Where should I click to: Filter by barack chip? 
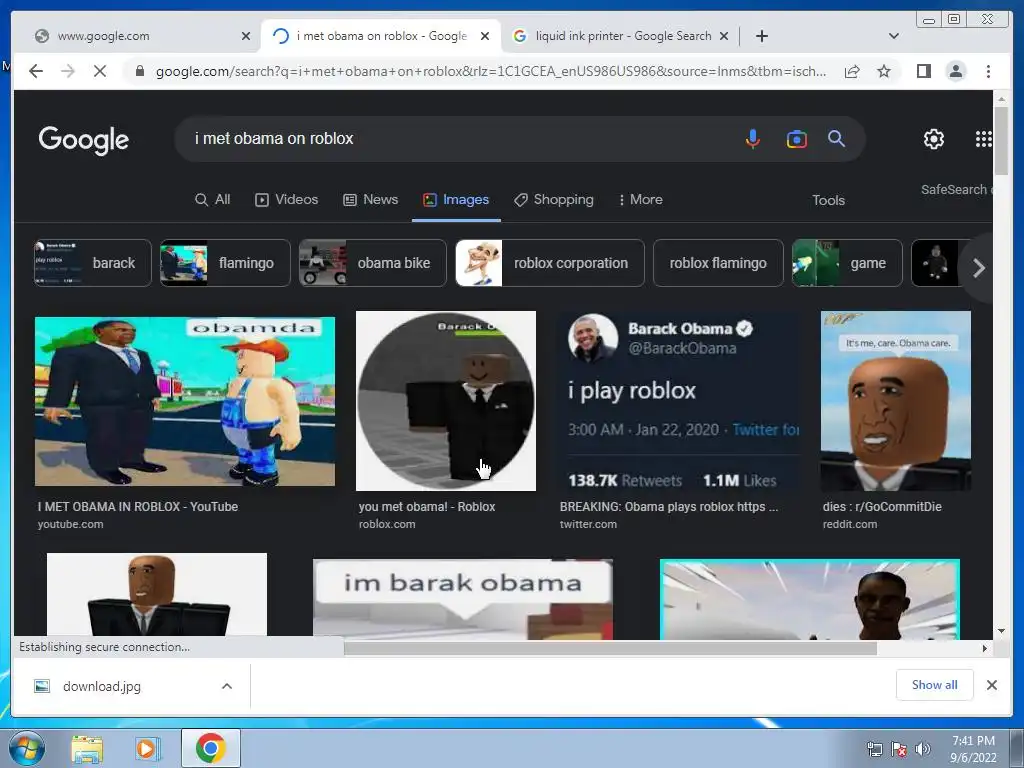tap(93, 263)
